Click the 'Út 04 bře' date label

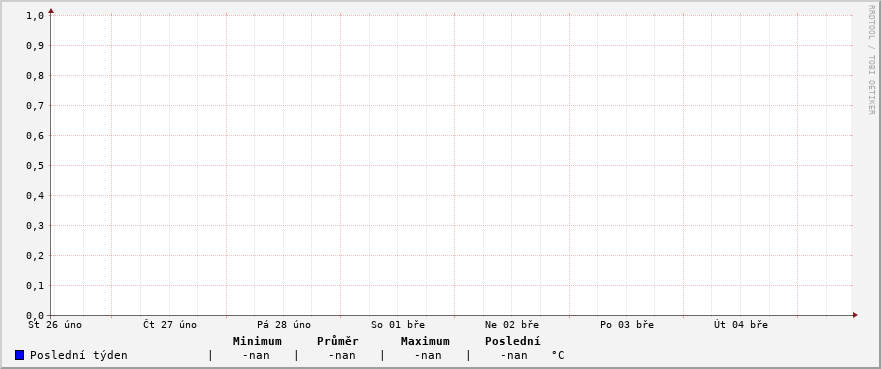click(x=741, y=325)
